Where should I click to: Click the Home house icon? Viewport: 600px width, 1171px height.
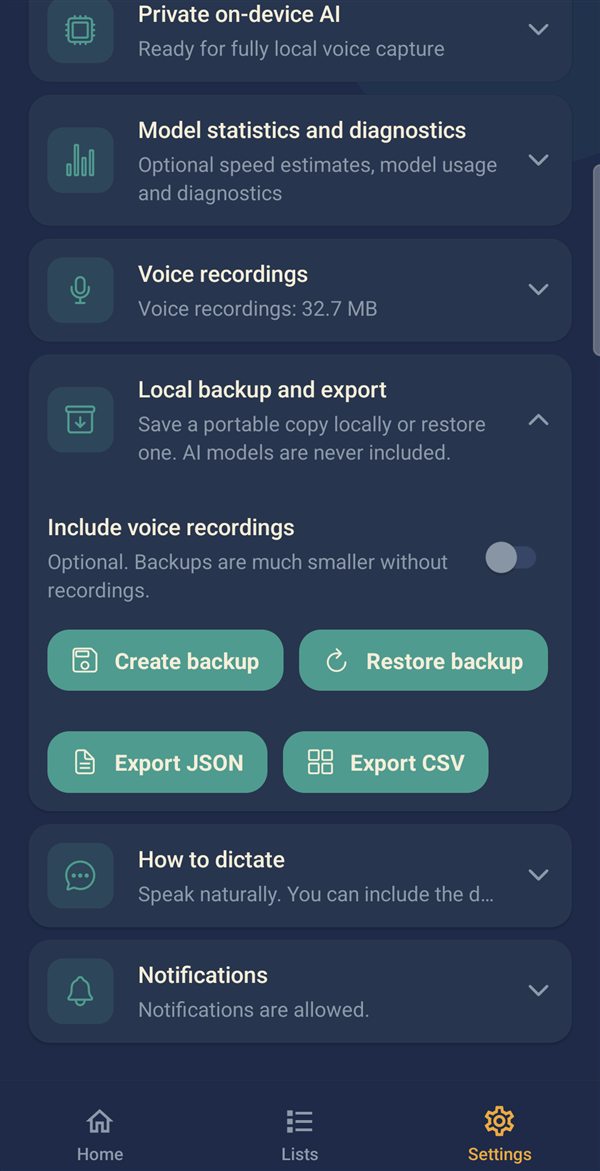tap(99, 1121)
